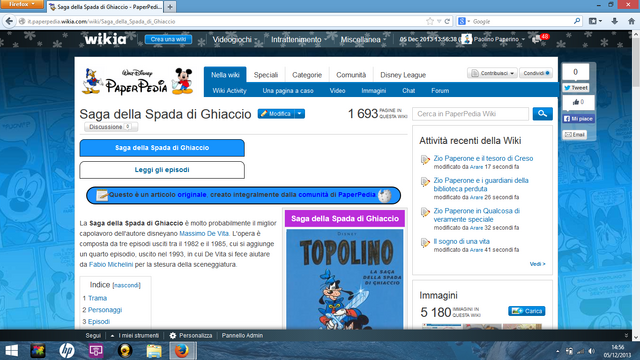The height and width of the screenshot is (360, 640).
Task: Open the Contribuisci dropdown
Action: click(x=492, y=73)
